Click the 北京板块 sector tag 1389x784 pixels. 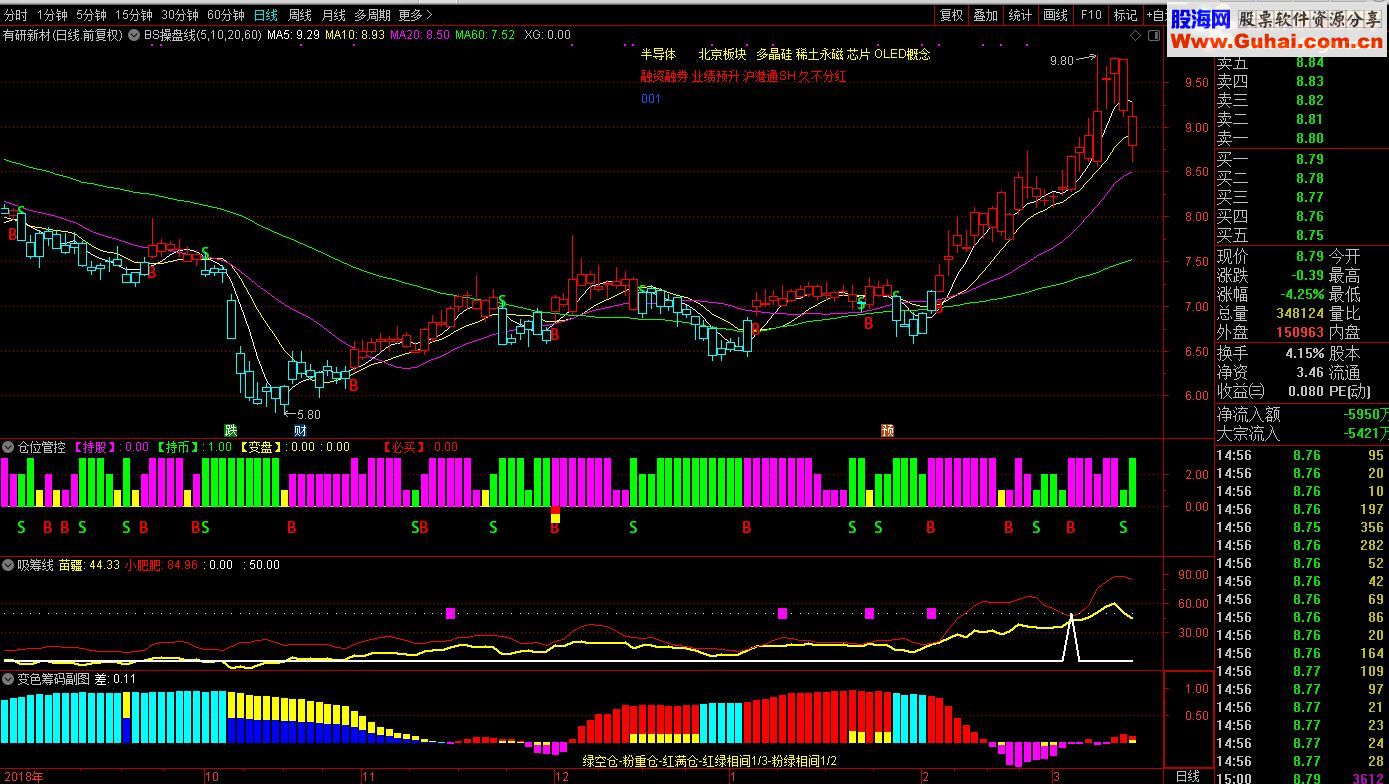coord(722,54)
